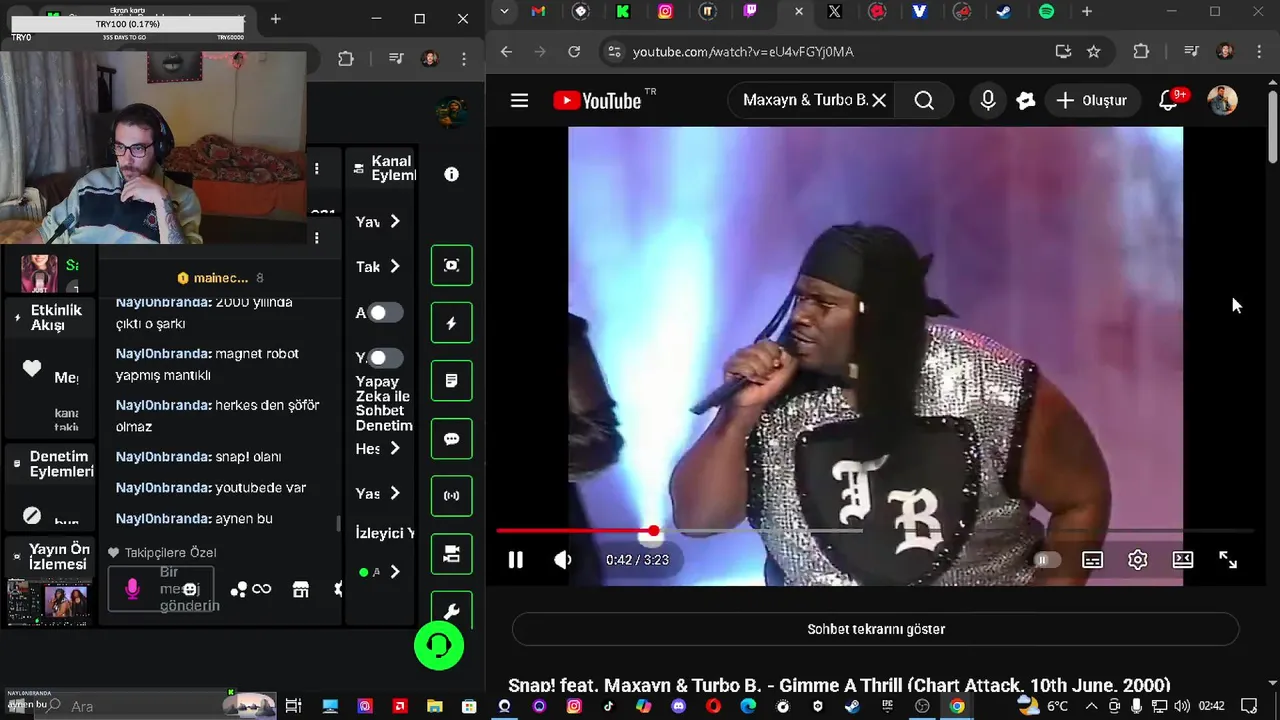
Task: Open a new browser tab
Action: tap(1087, 12)
